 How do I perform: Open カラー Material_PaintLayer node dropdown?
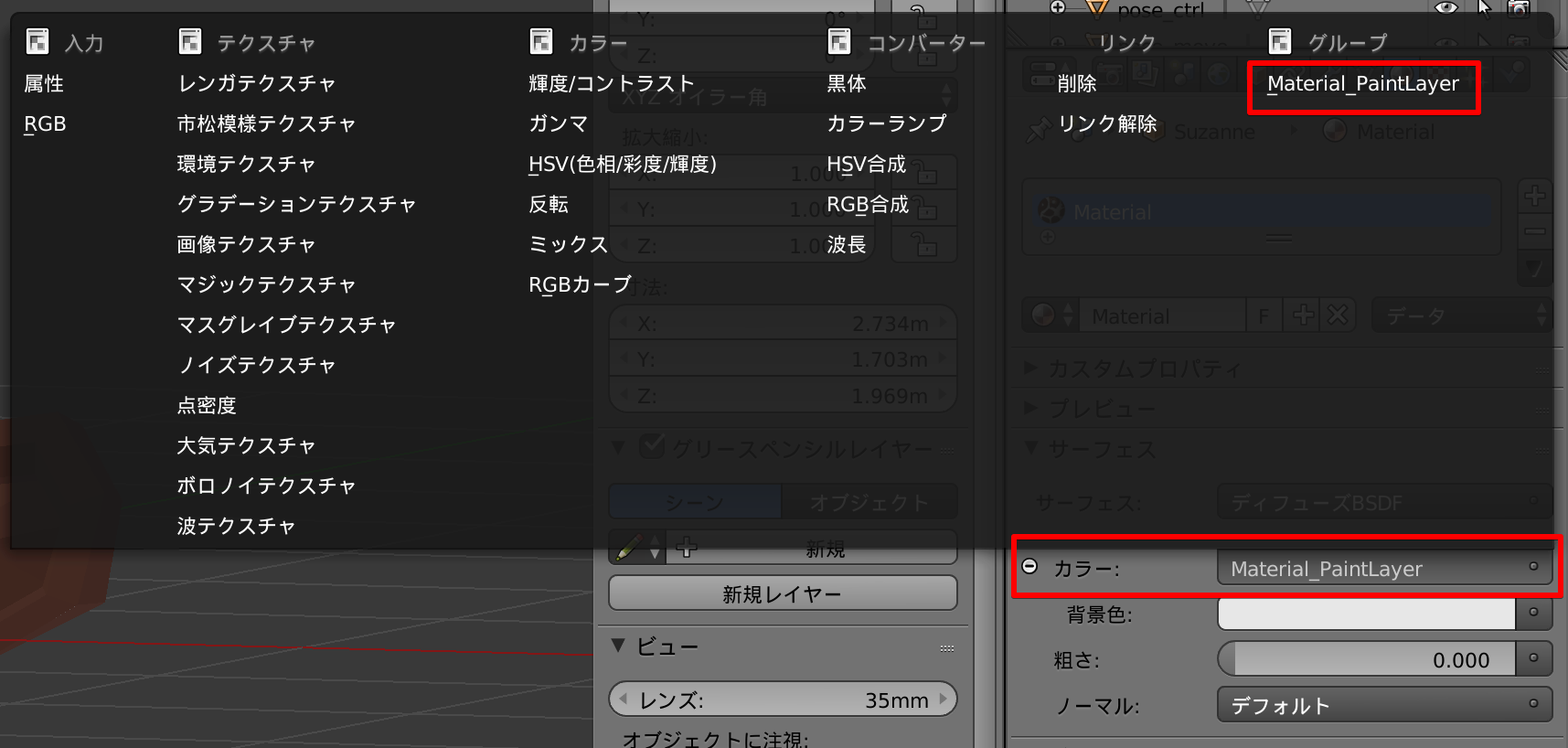tap(1384, 568)
